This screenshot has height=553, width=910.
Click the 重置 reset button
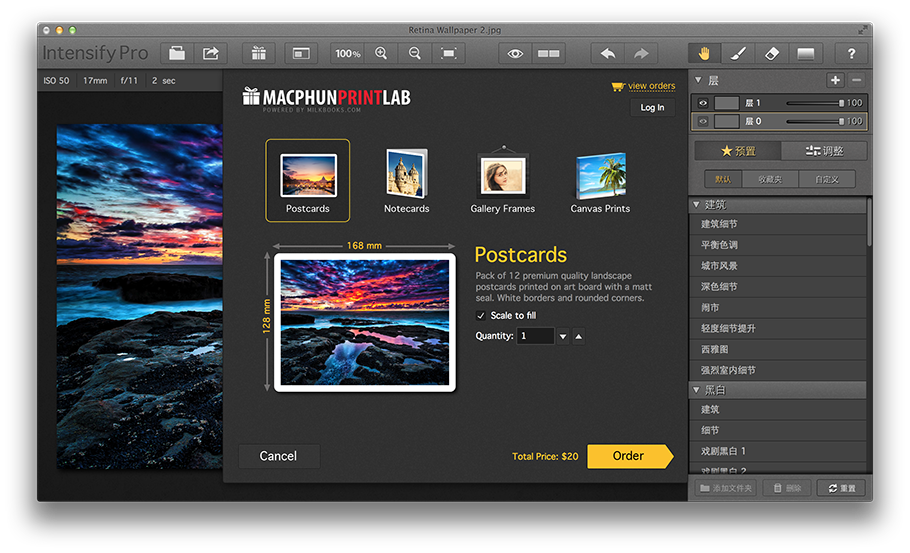(x=842, y=488)
